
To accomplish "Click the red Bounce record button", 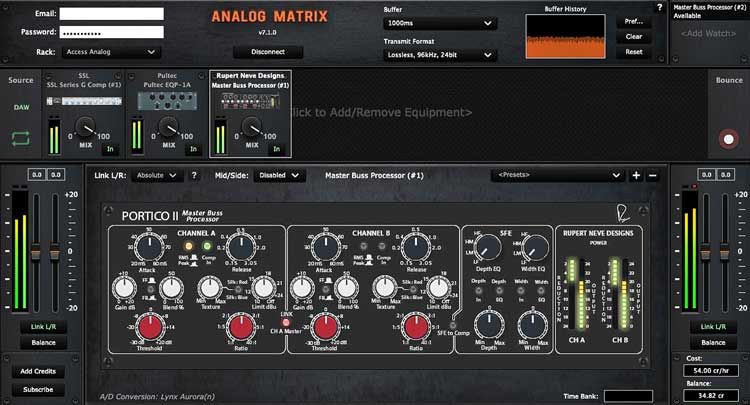I will coord(728,139).
